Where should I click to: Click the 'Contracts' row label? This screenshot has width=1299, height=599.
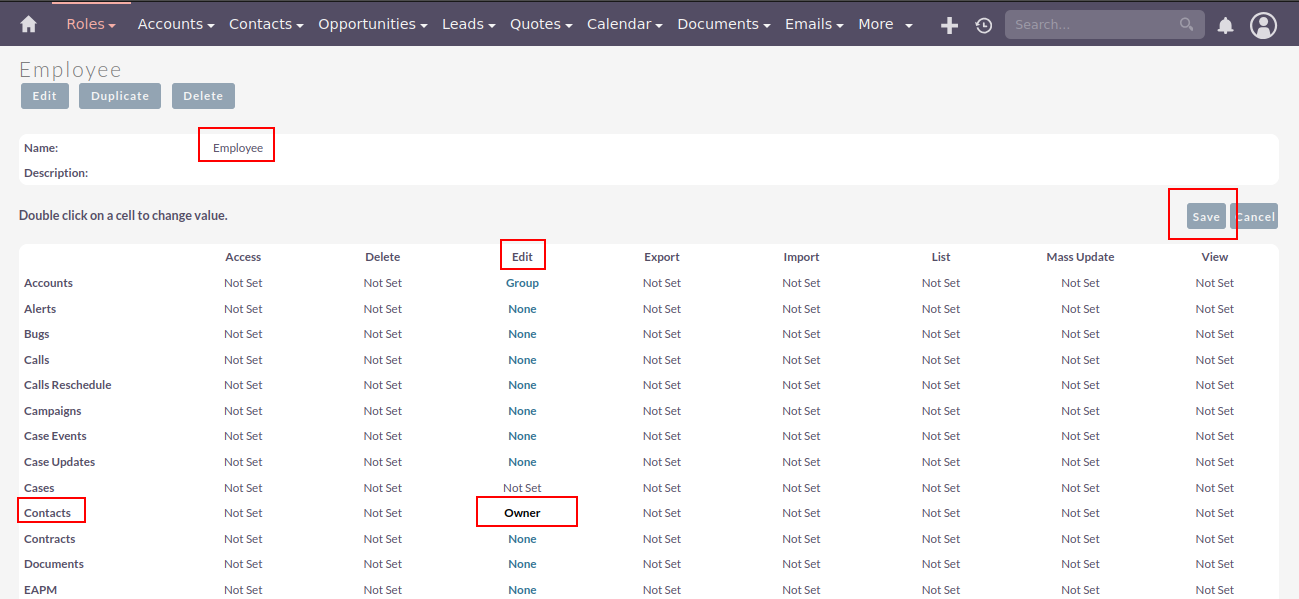point(50,539)
